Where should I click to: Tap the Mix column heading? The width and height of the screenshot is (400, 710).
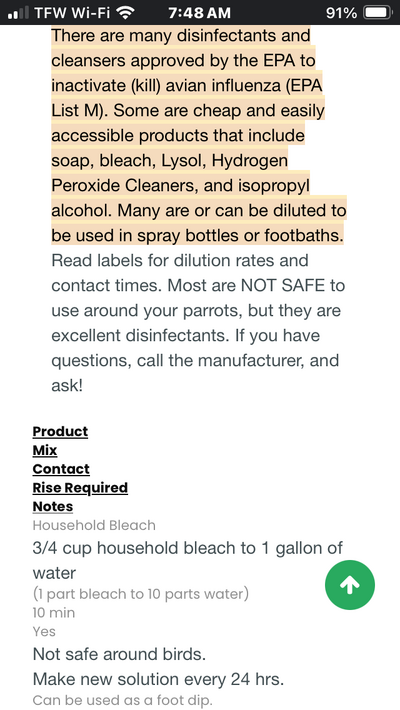[45, 450]
